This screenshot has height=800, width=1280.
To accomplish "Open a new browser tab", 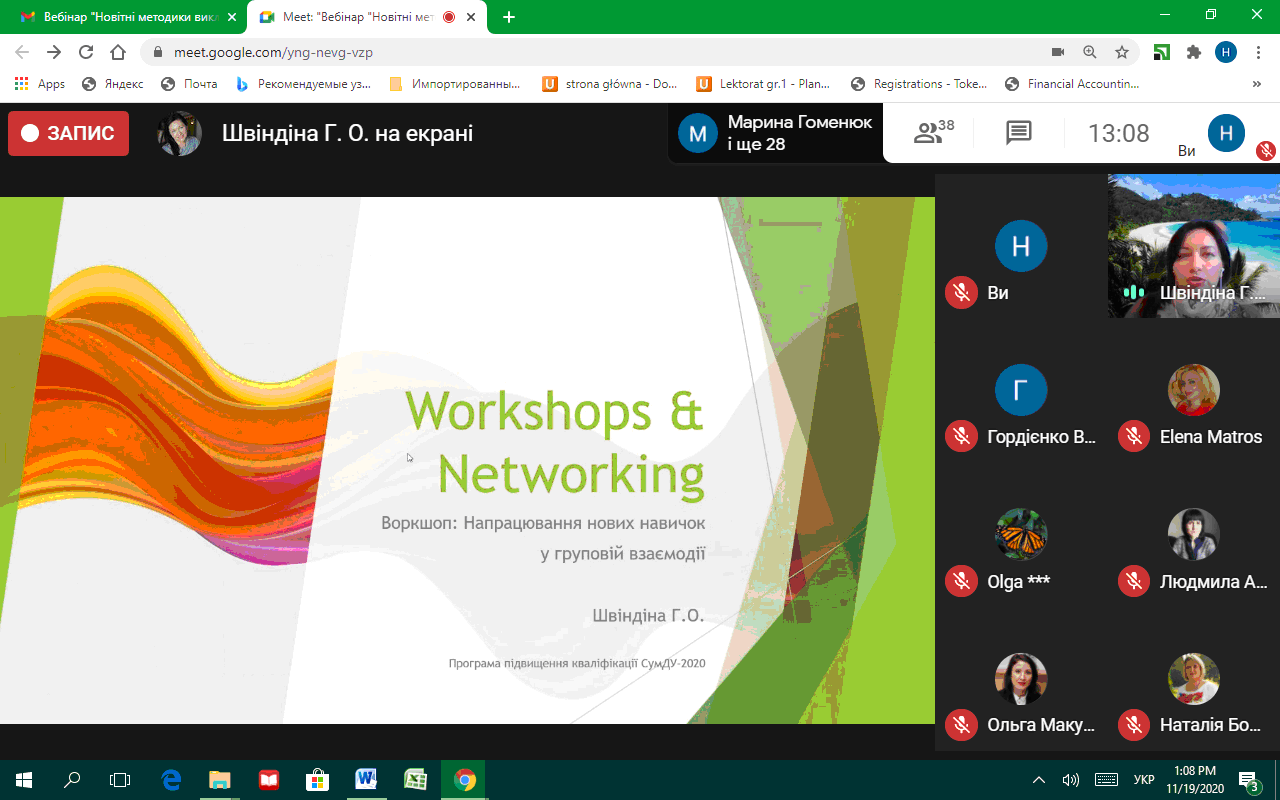I will [x=509, y=17].
